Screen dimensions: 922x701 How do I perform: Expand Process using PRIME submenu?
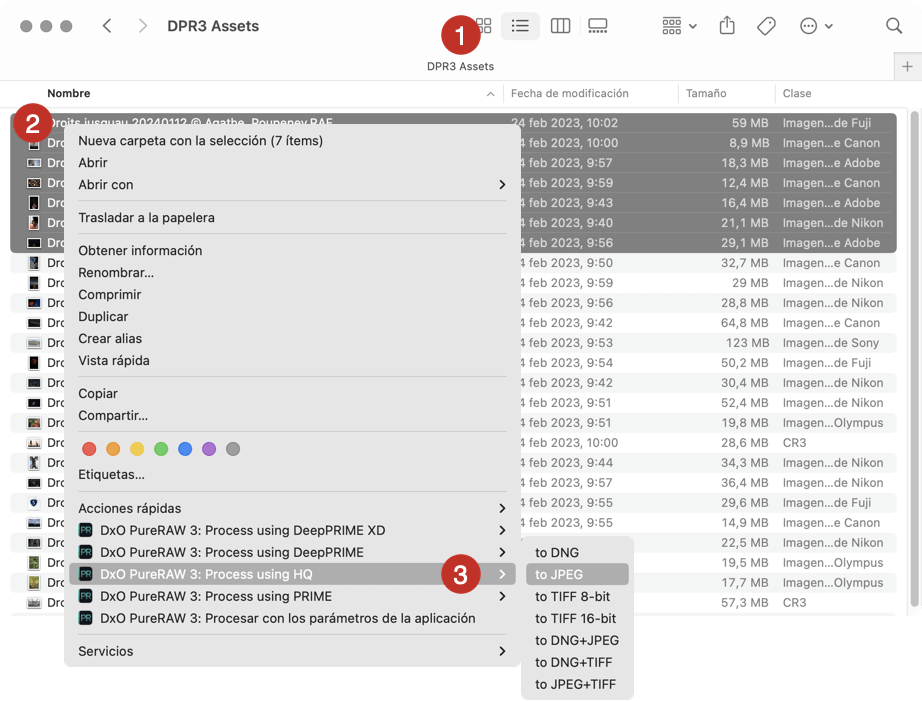291,596
